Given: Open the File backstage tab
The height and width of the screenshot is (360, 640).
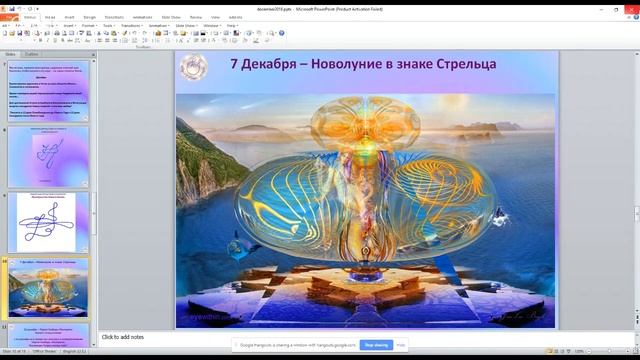Looking at the screenshot, I should point(10,18).
